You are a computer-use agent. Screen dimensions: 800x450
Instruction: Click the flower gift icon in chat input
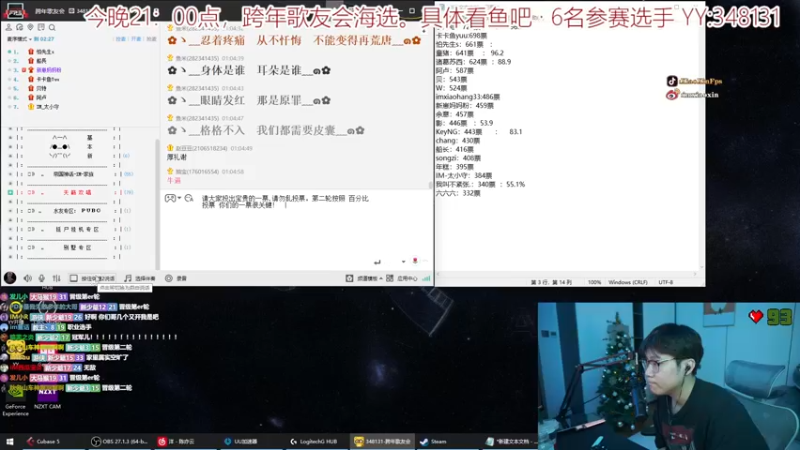coord(415,261)
